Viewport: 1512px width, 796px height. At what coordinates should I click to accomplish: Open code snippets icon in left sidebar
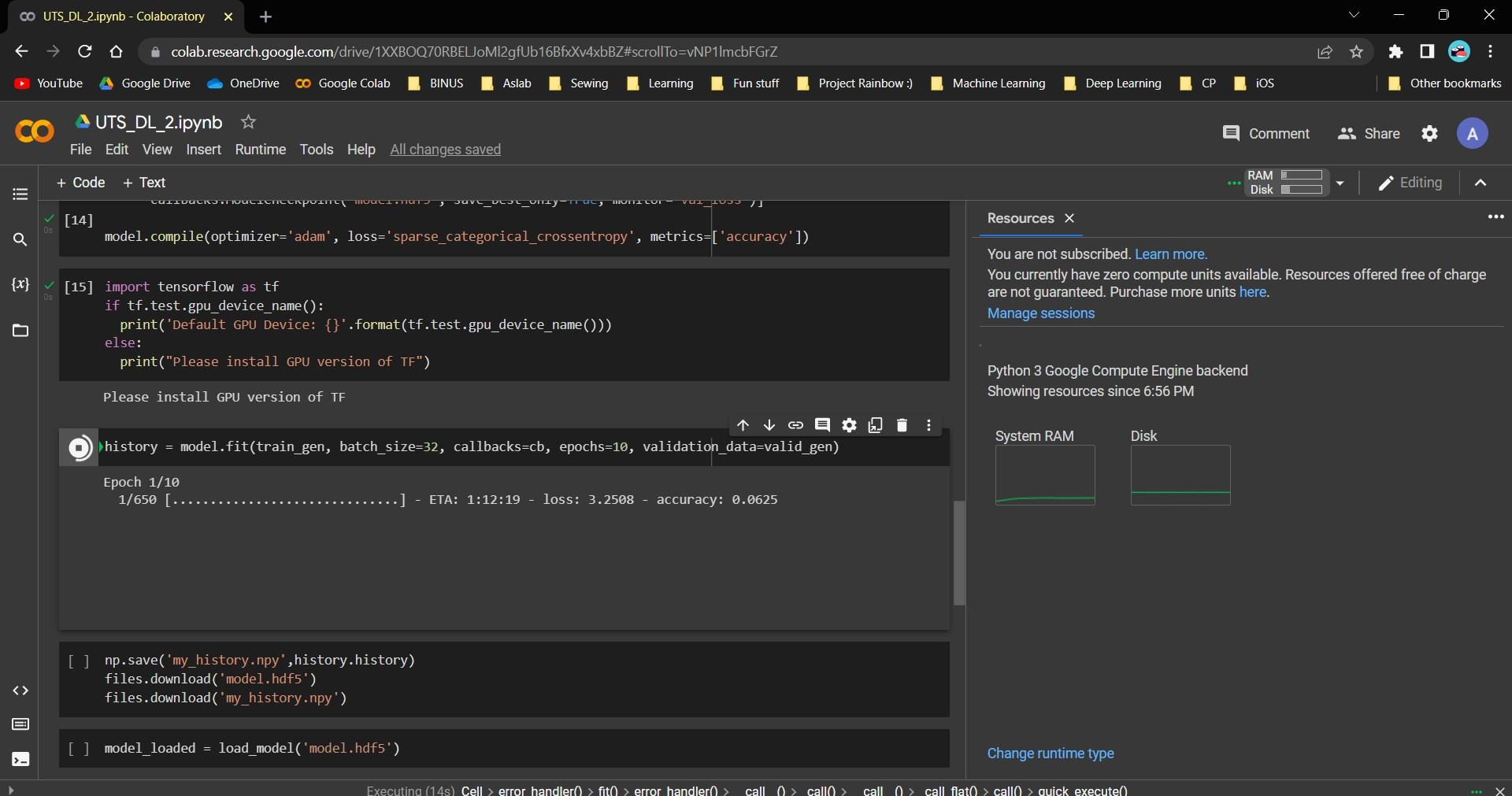point(20,690)
